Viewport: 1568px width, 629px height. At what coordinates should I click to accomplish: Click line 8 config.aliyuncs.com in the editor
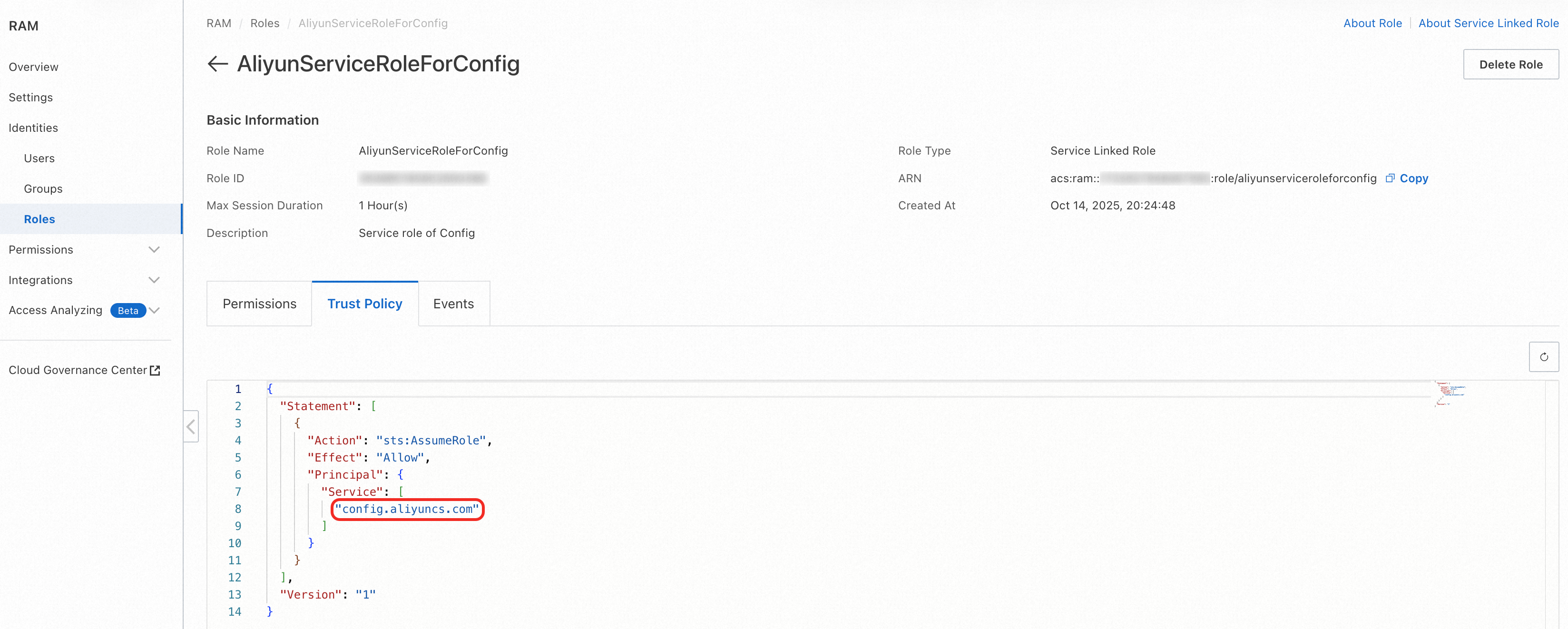[x=407, y=509]
